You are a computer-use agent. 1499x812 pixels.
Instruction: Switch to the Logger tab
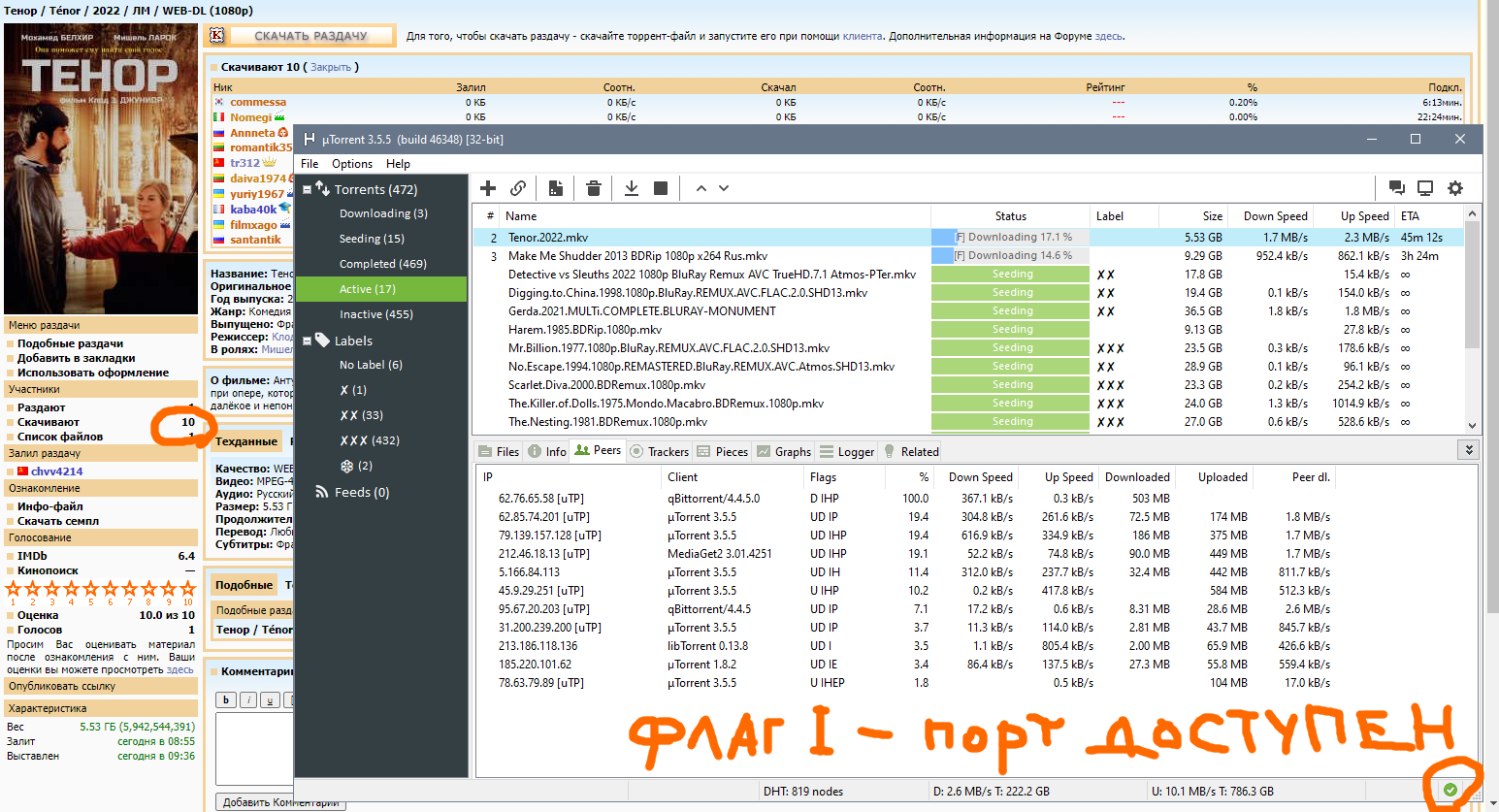(847, 451)
